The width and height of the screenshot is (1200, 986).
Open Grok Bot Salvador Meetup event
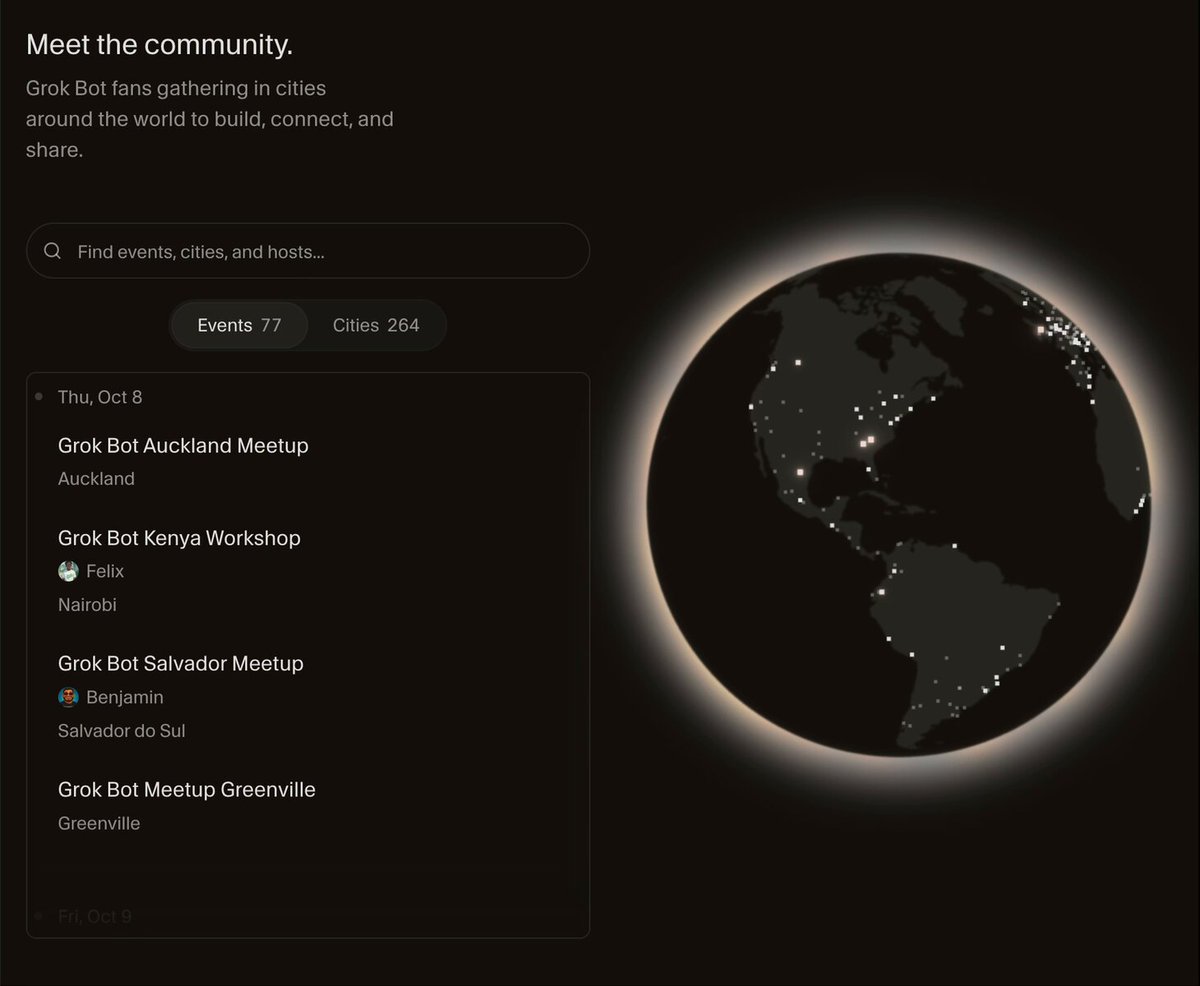click(x=181, y=663)
